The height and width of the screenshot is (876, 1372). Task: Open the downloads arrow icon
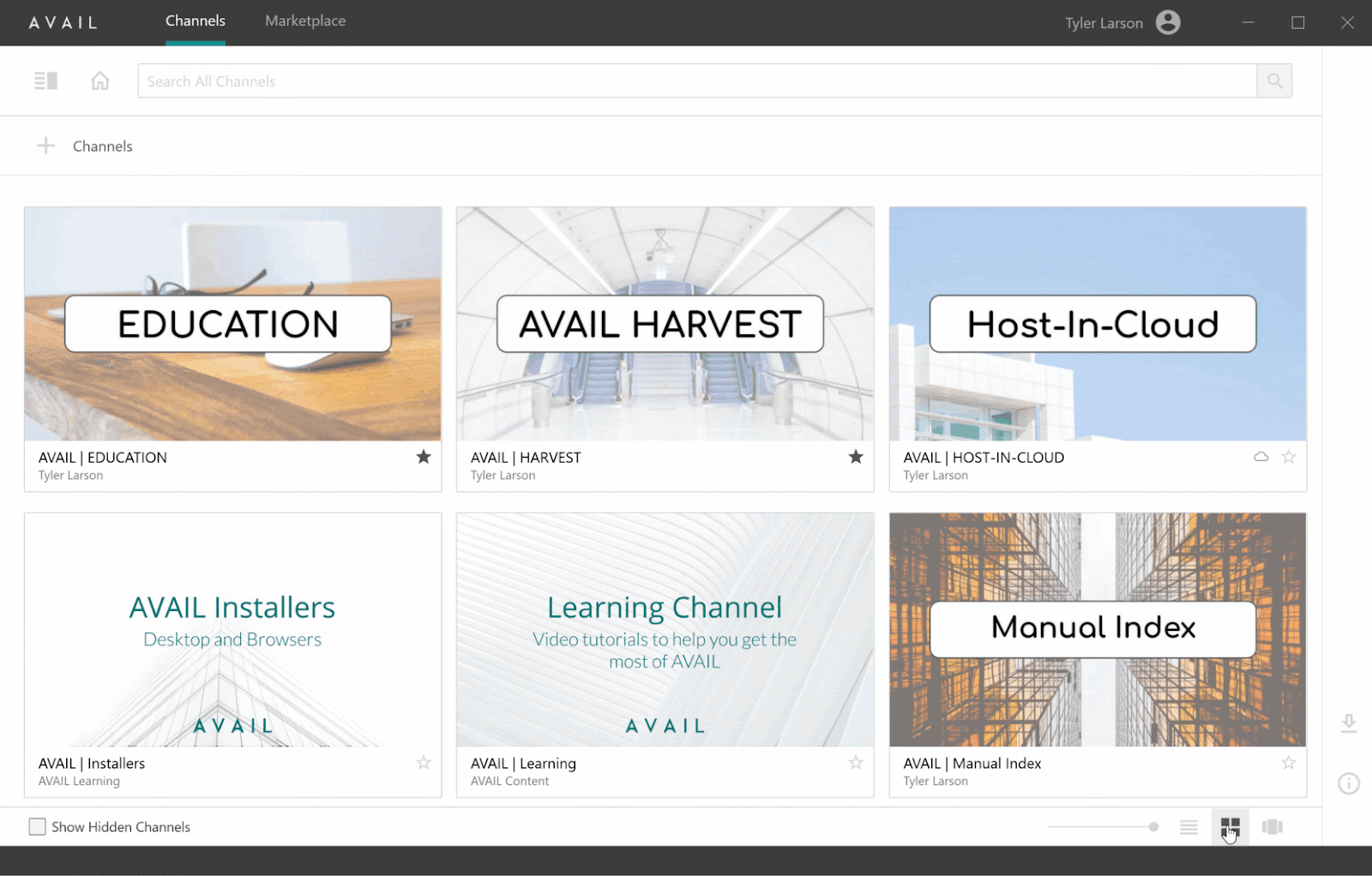[x=1349, y=723]
